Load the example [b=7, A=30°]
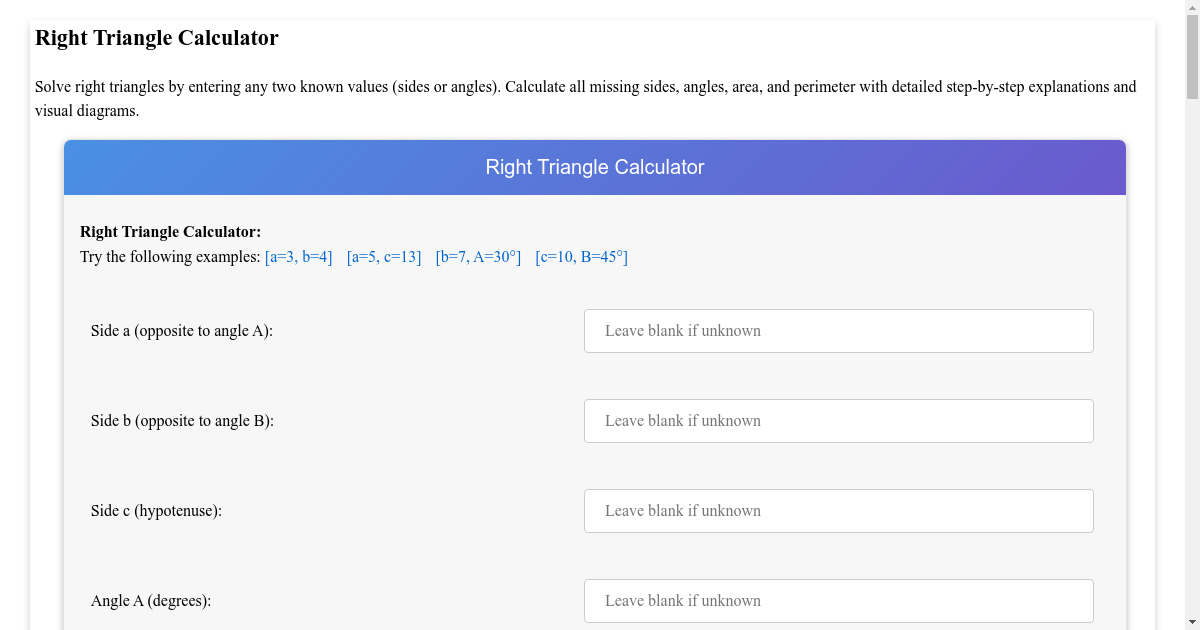This screenshot has height=630, width=1200. coord(478,257)
